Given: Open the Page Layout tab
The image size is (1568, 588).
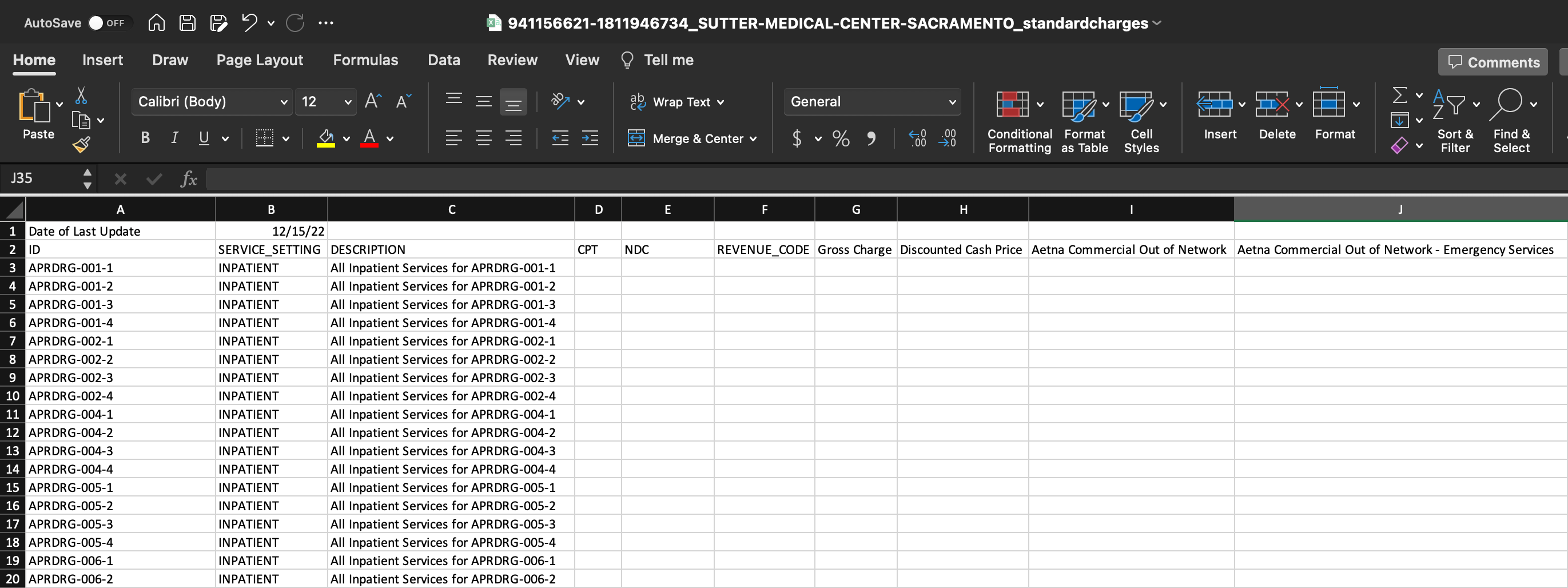Looking at the screenshot, I should (259, 59).
